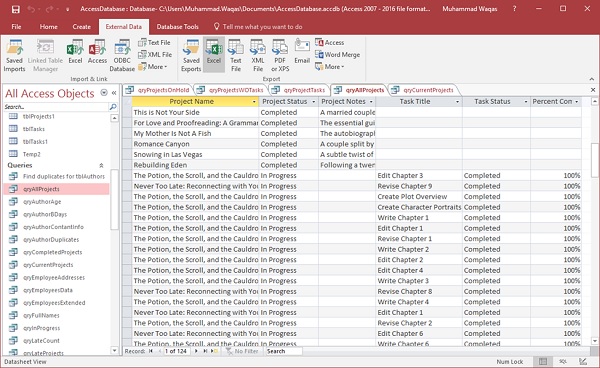Viewport: 600px width, 368px height.
Task: Click the search magnifier in navigation pane
Action: [x=113, y=107]
